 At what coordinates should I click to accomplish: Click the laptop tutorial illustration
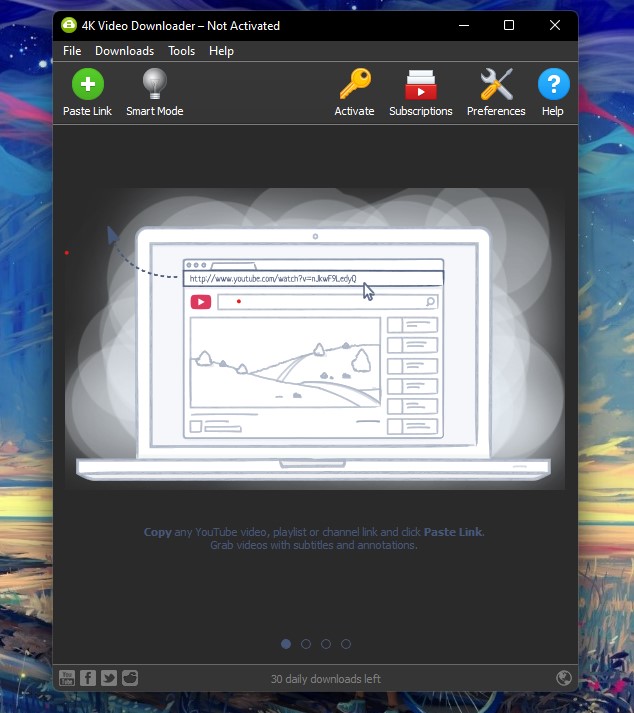tap(314, 345)
